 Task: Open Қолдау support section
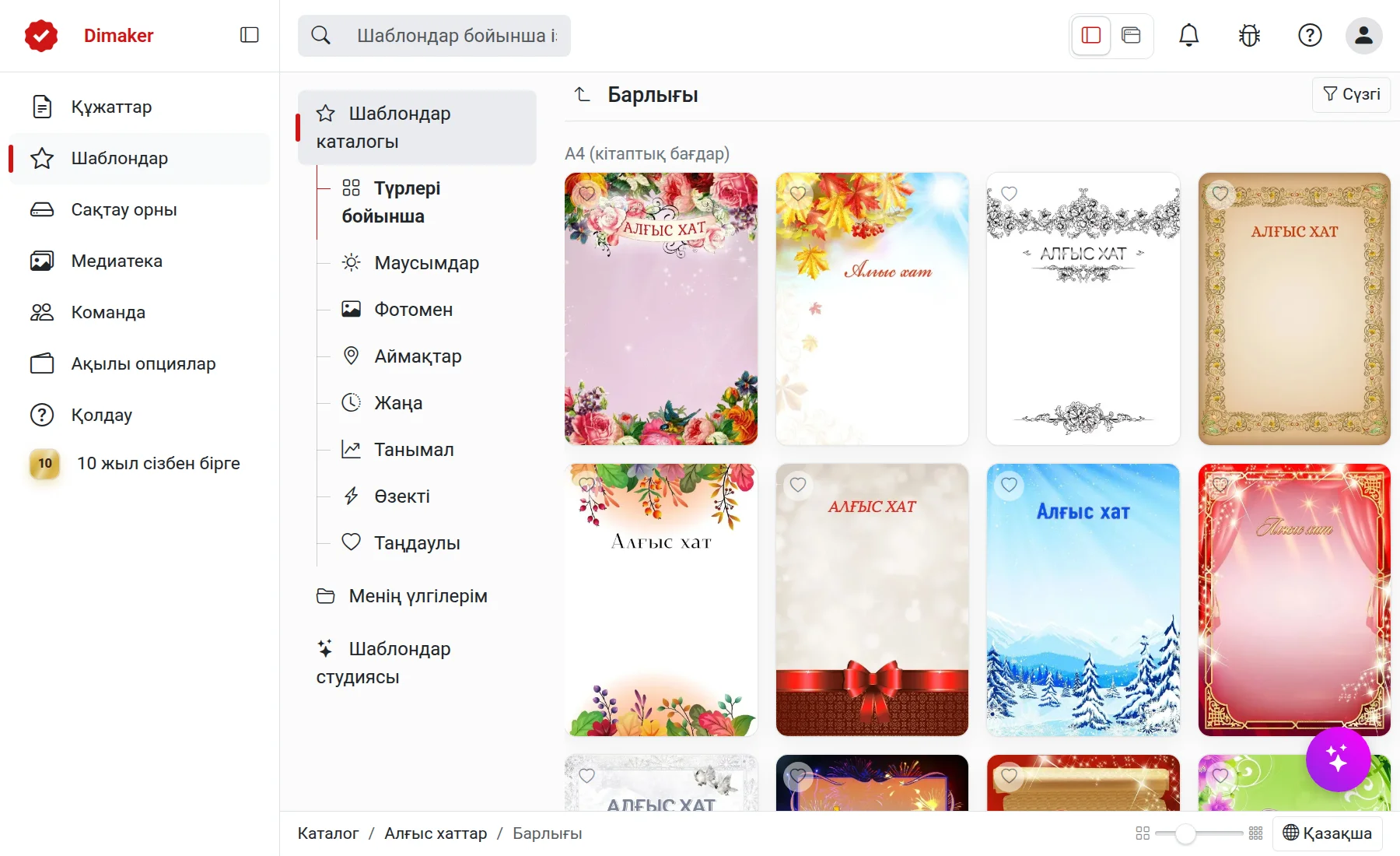pyautogui.click(x=138, y=415)
